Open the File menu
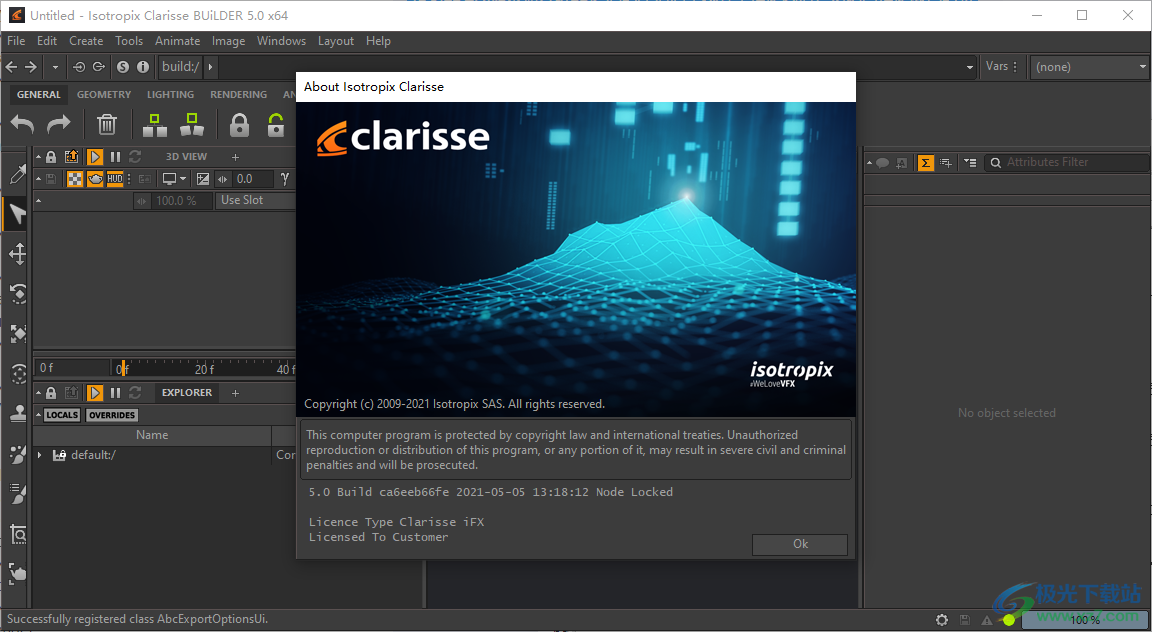Viewport: 1152px width, 632px height. 16,41
